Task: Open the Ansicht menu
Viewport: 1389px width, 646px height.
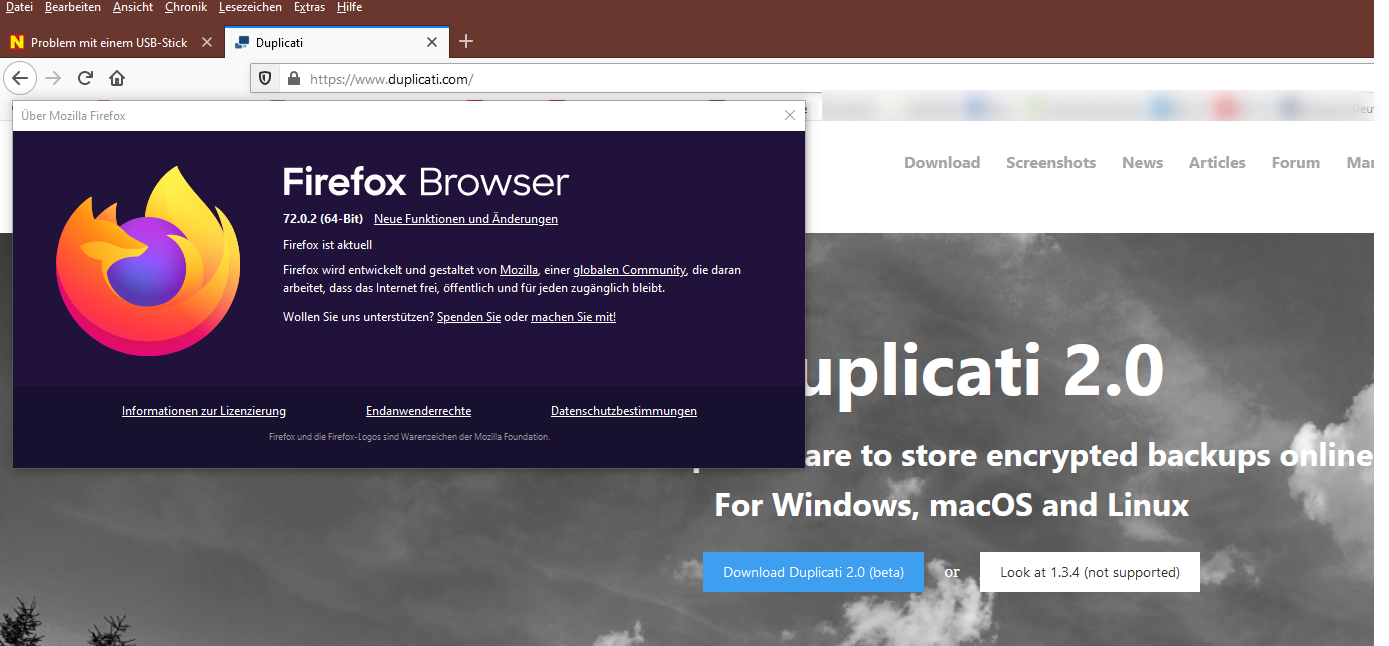Action: pyautogui.click(x=133, y=7)
